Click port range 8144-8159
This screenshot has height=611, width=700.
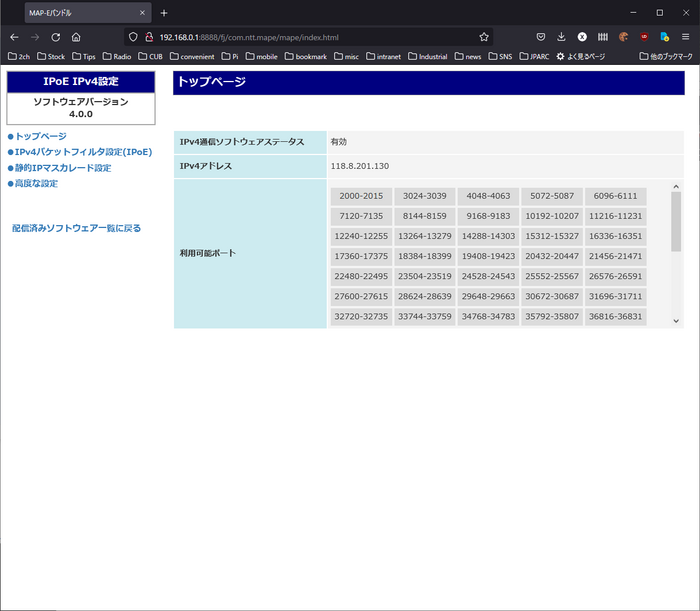pyautogui.click(x=425, y=216)
